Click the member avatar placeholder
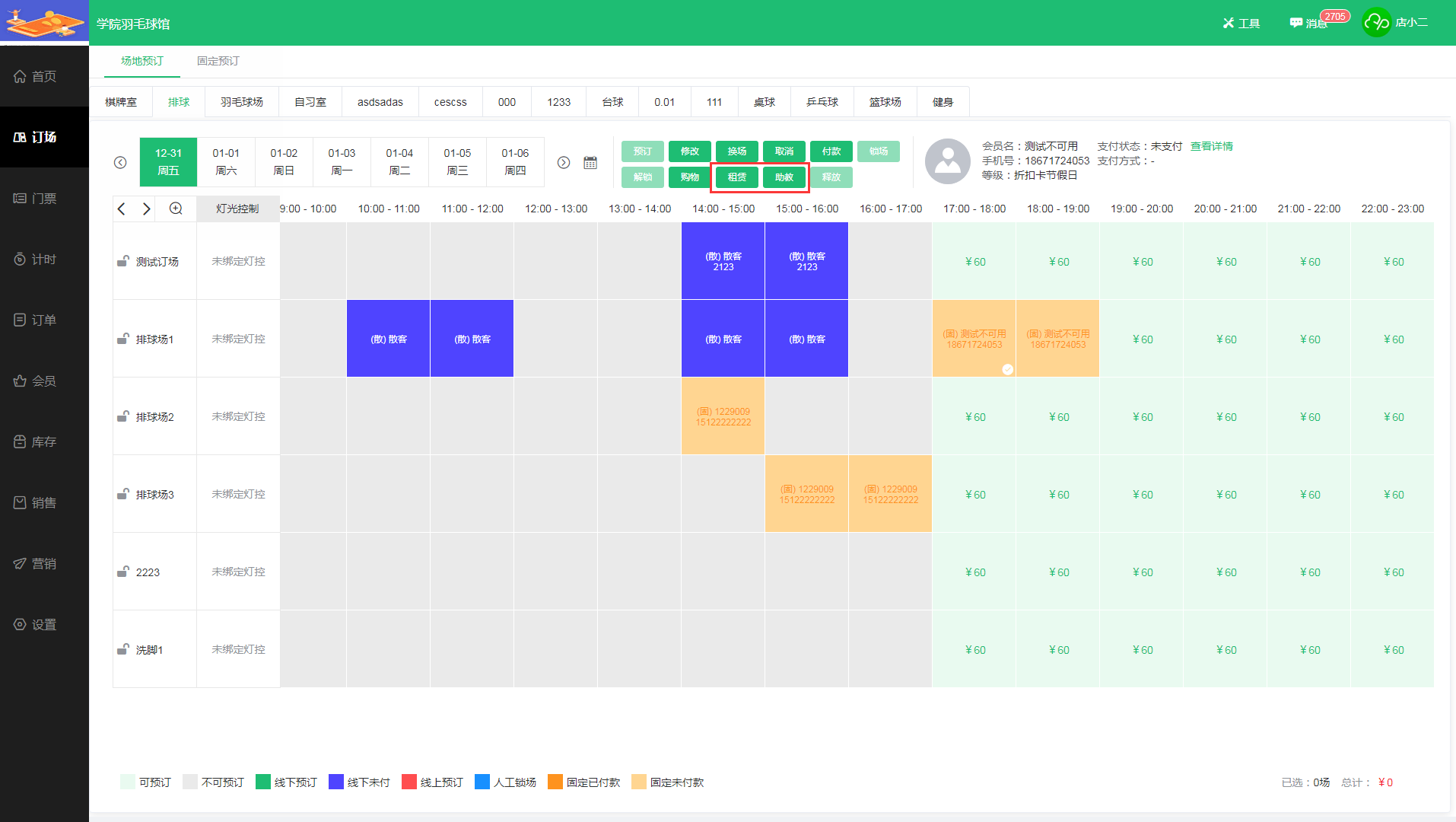Image resolution: width=1456 pixels, height=822 pixels. 947,161
